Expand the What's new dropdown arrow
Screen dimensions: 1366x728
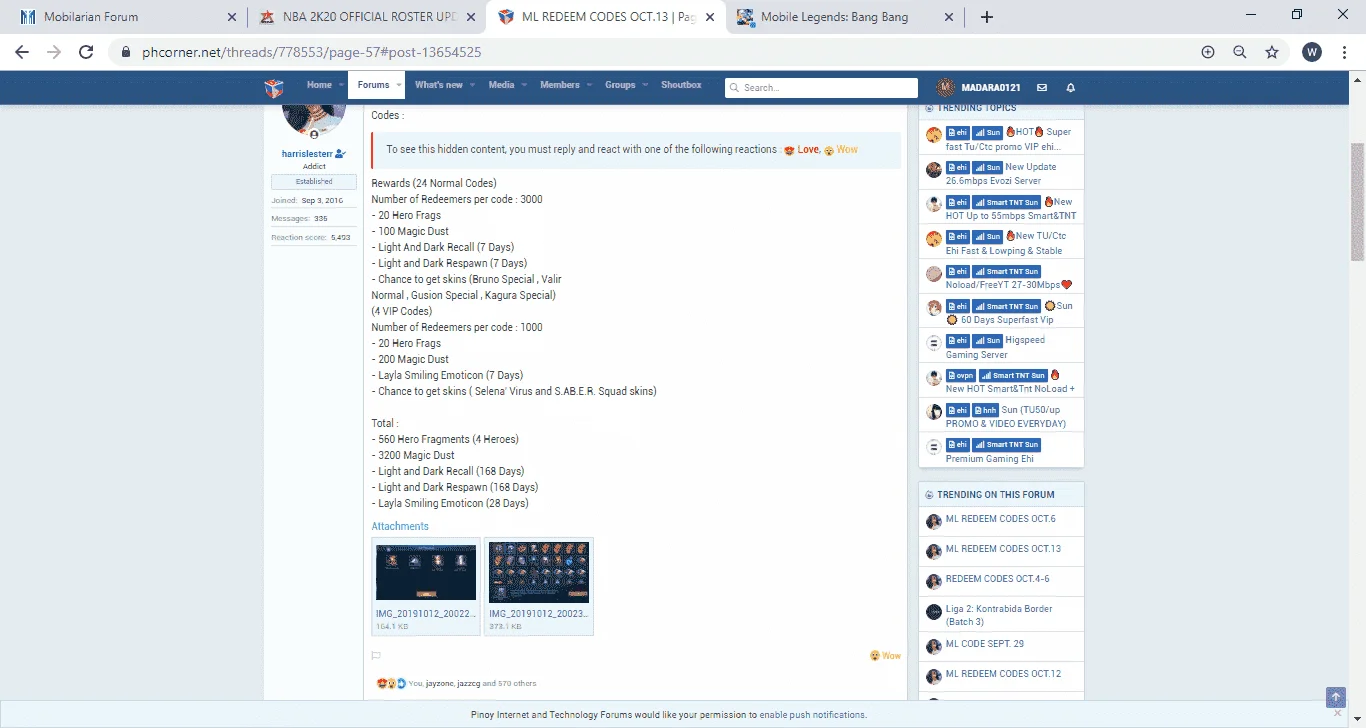[x=472, y=86]
